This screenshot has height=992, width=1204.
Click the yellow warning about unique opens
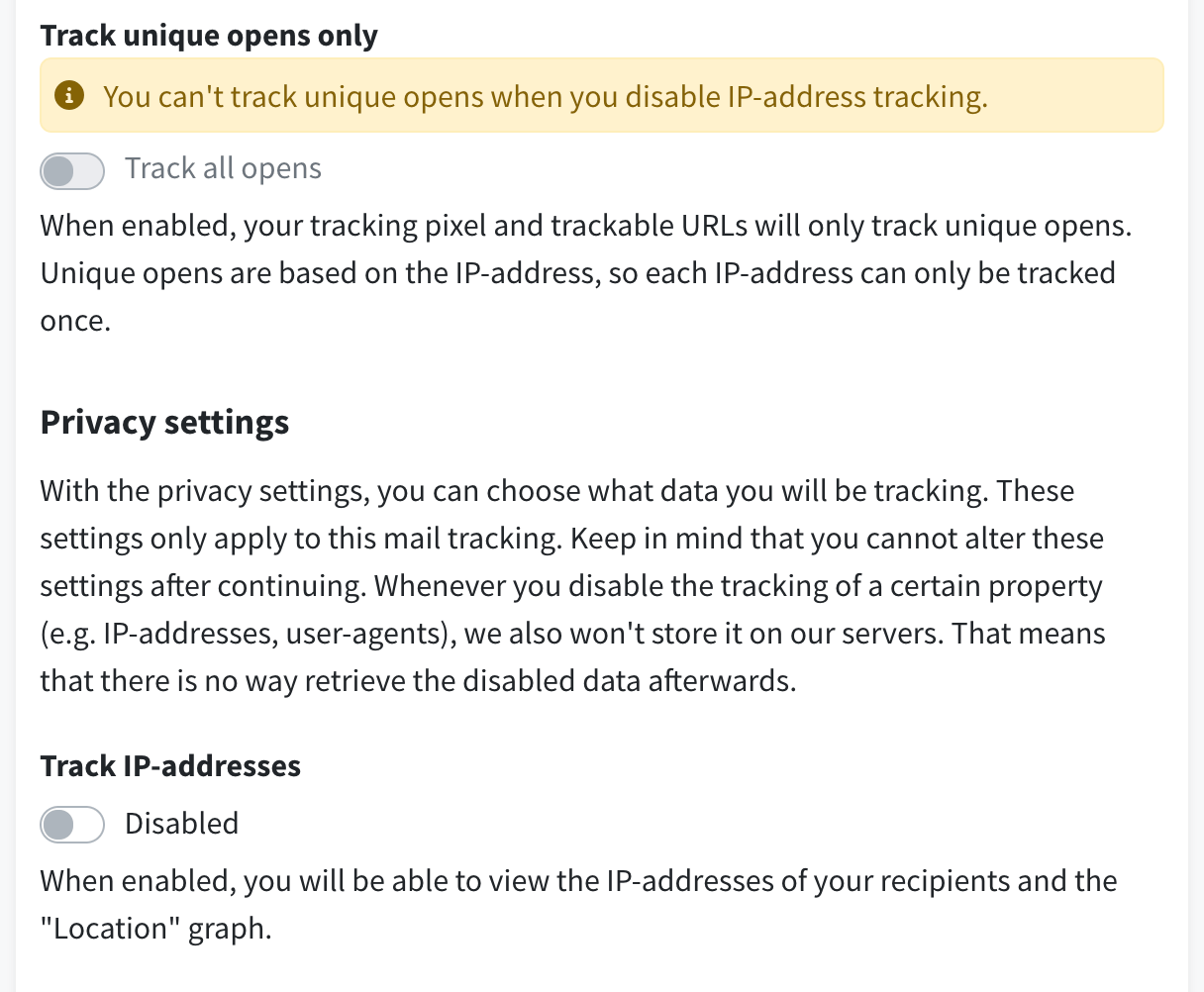[602, 95]
